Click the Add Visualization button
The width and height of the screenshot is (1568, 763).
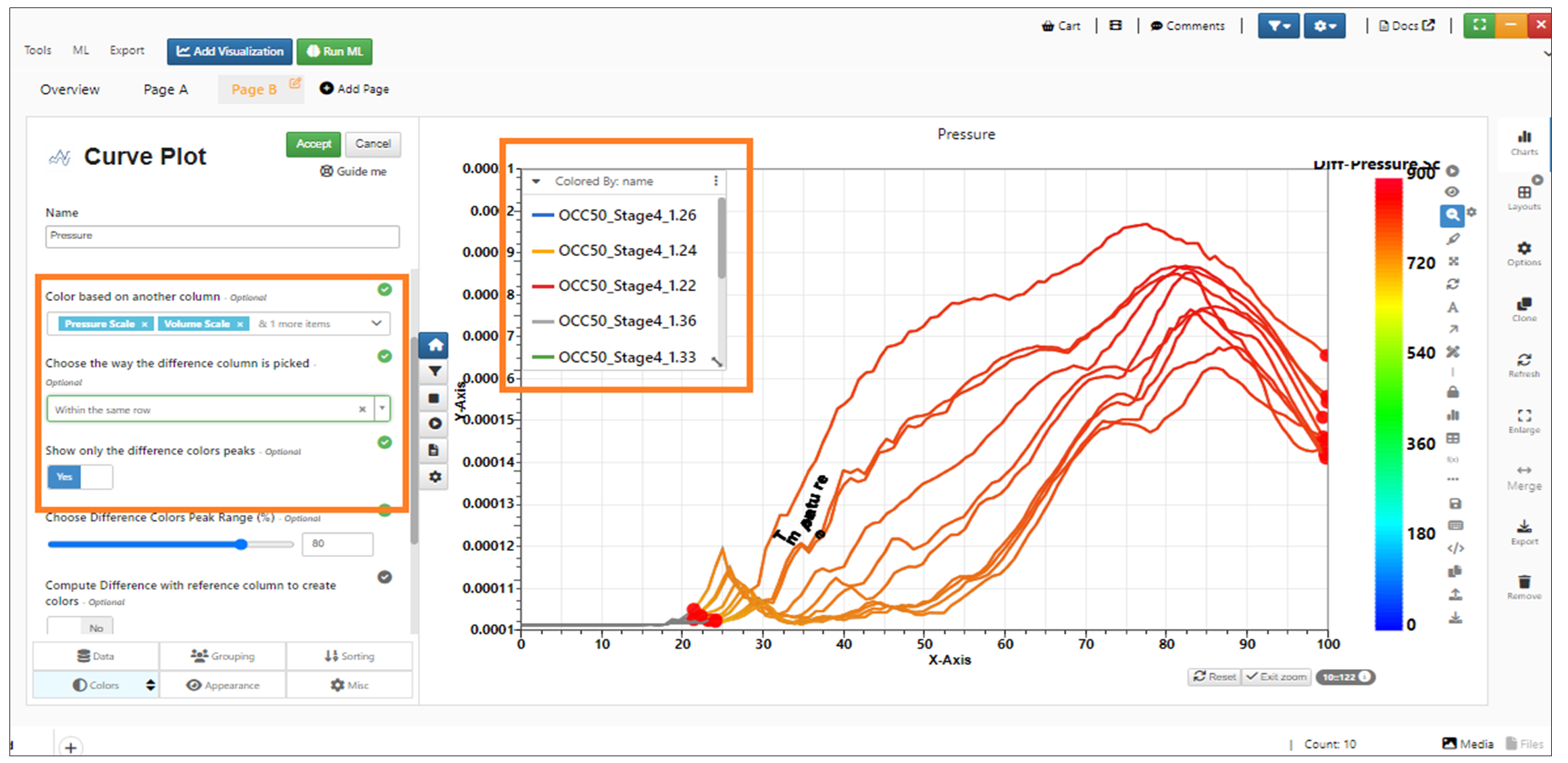pyautogui.click(x=230, y=51)
